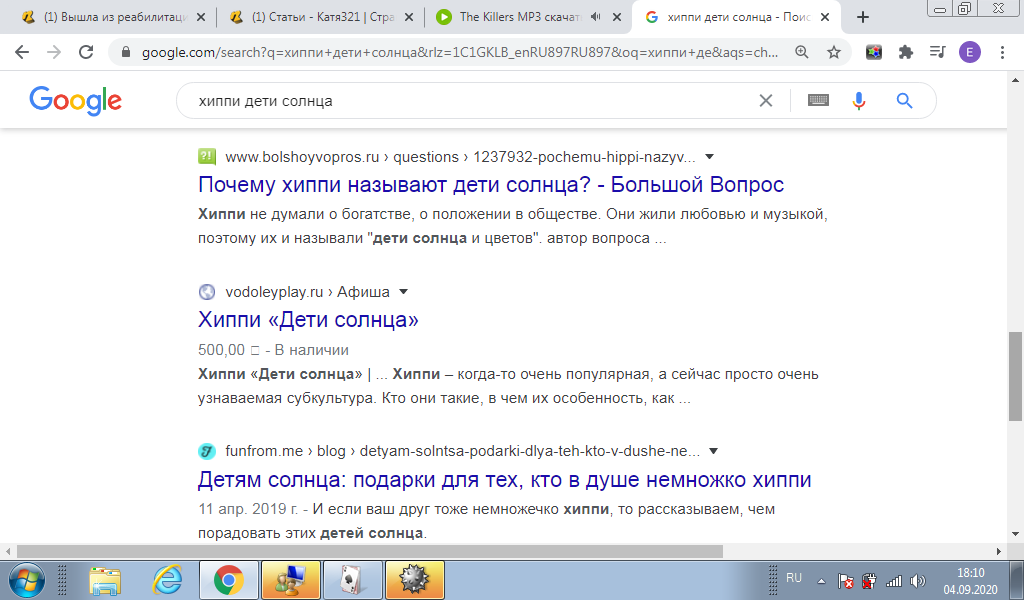1024x600 pixels.
Task: Clear the search query with the X
Action: click(x=766, y=100)
